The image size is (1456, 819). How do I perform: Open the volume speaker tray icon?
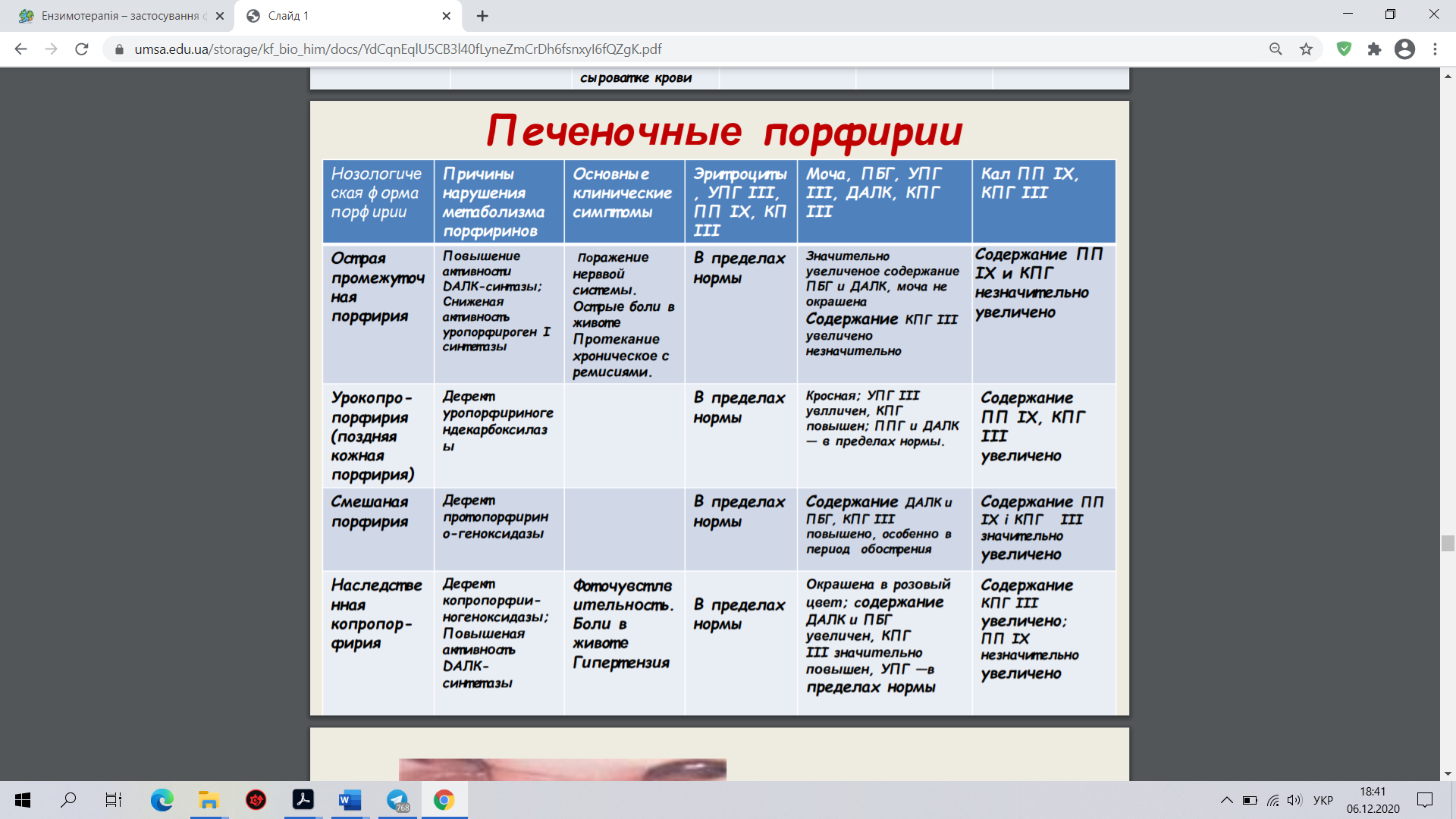point(1294,800)
